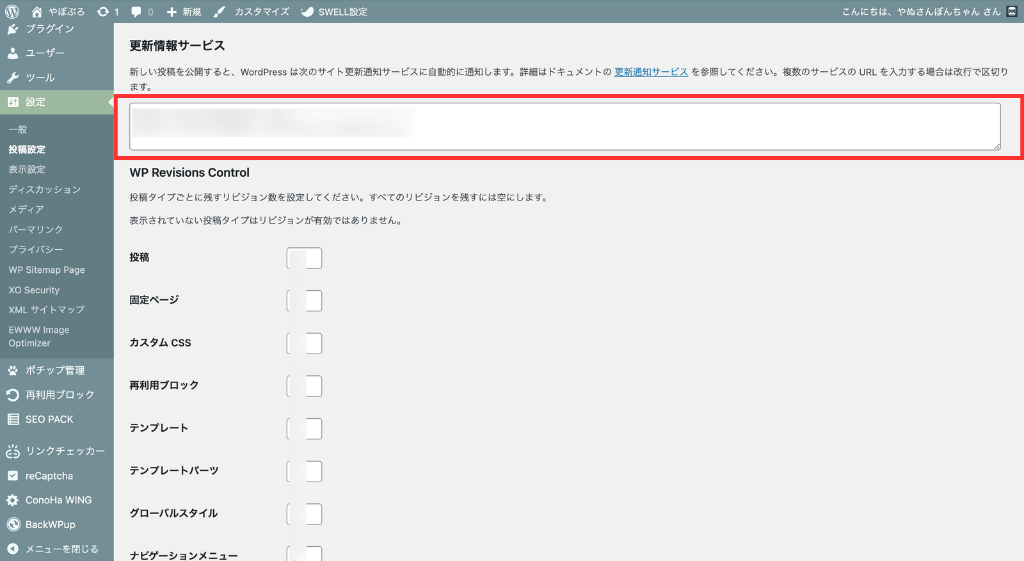Go to 投稿設定 submenu
The width and height of the screenshot is (1024, 561).
click(27, 150)
